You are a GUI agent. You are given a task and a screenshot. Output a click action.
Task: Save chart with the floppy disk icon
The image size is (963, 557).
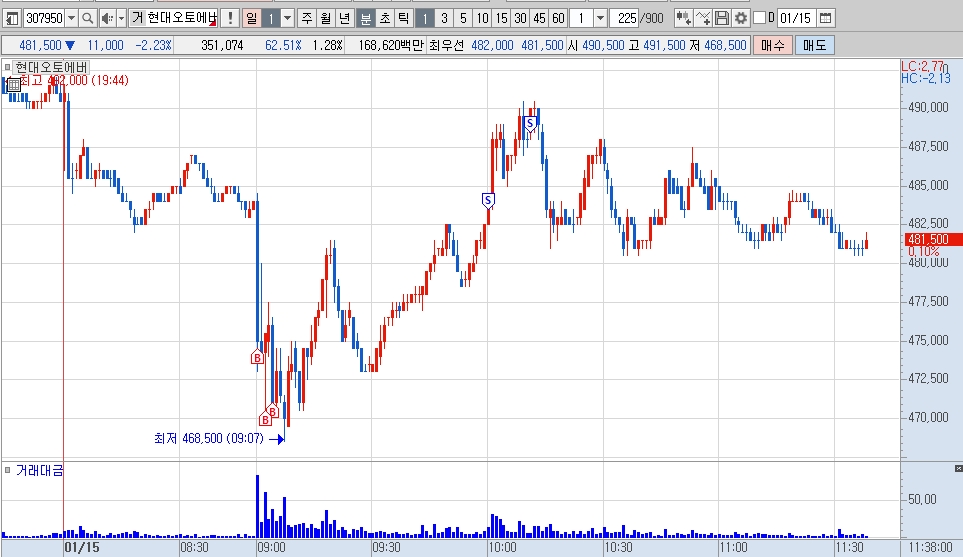click(722, 18)
